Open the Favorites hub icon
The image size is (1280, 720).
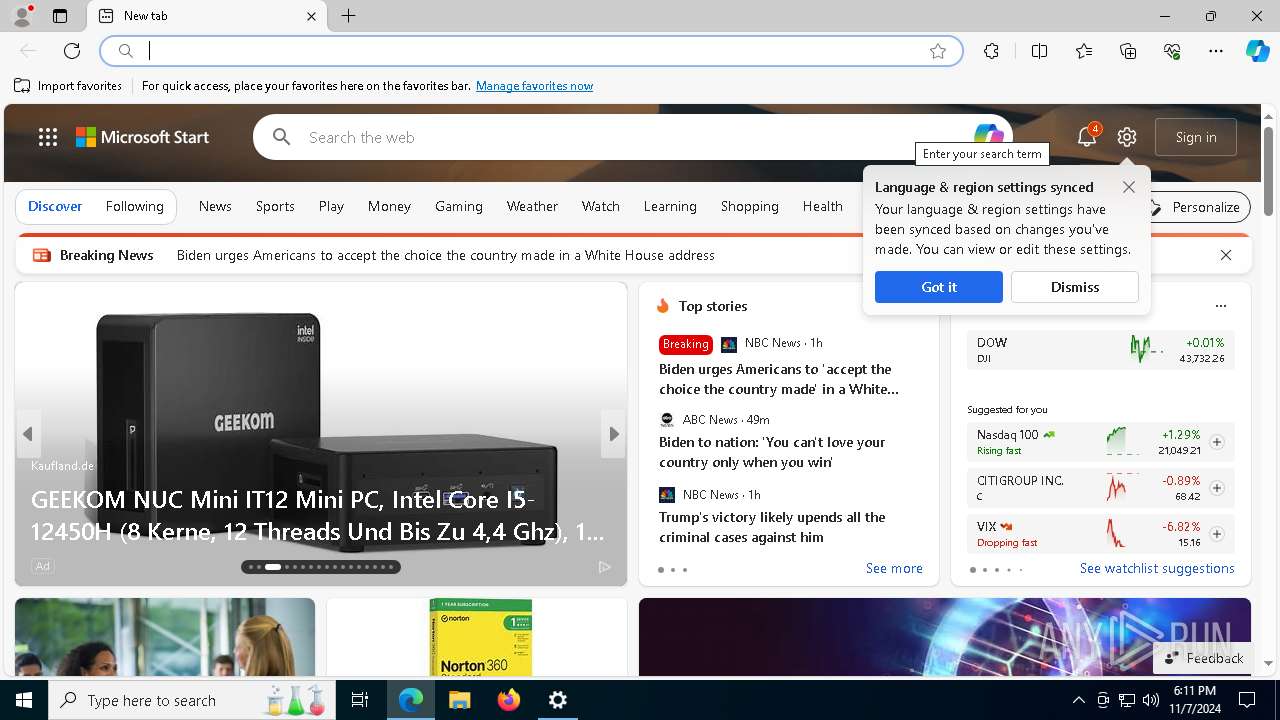[1084, 51]
